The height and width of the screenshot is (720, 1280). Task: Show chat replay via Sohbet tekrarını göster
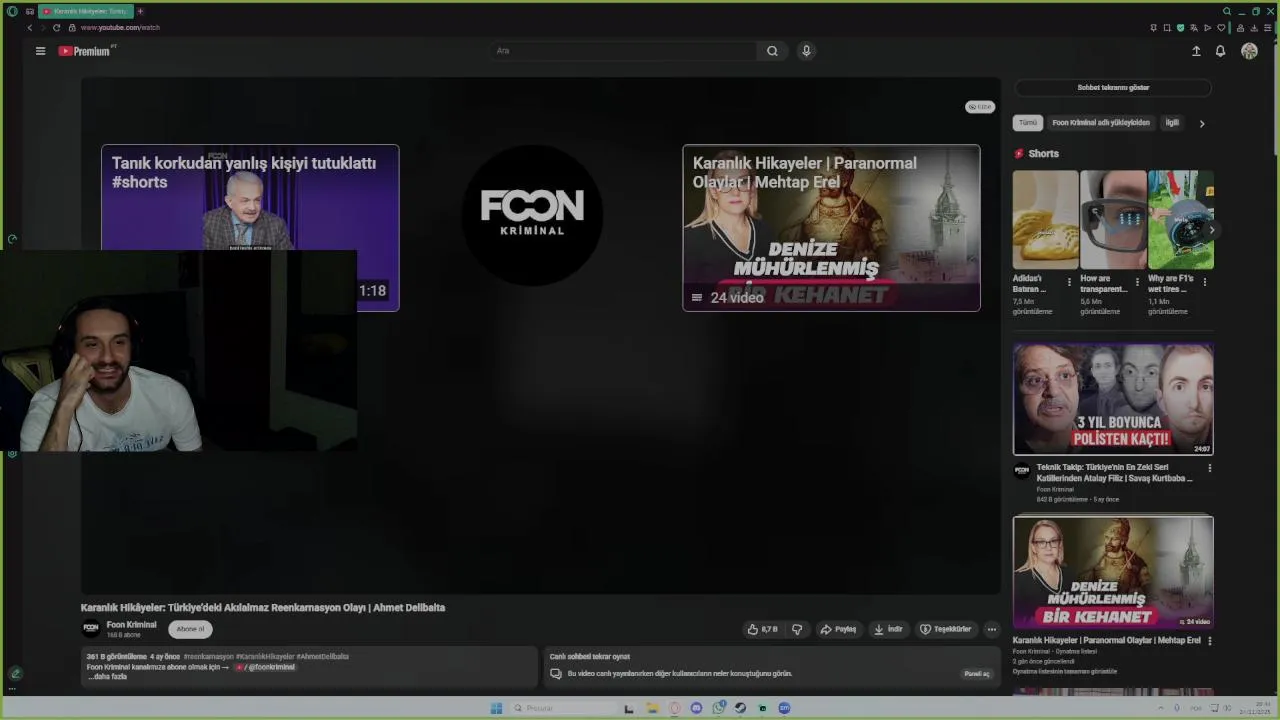pyautogui.click(x=1113, y=87)
